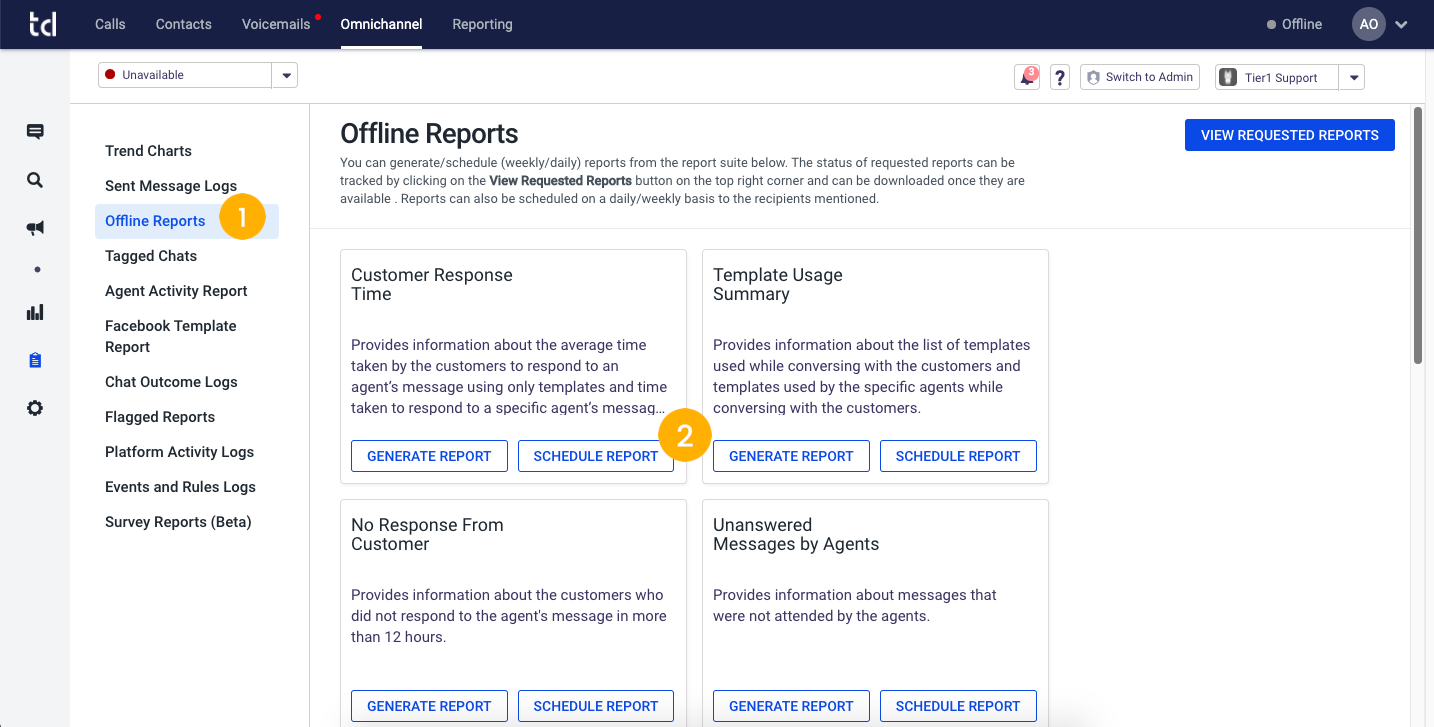Screen dimensions: 1434x727
Task: Select Offline Reports menu item
Action: pyautogui.click(x=187, y=221)
